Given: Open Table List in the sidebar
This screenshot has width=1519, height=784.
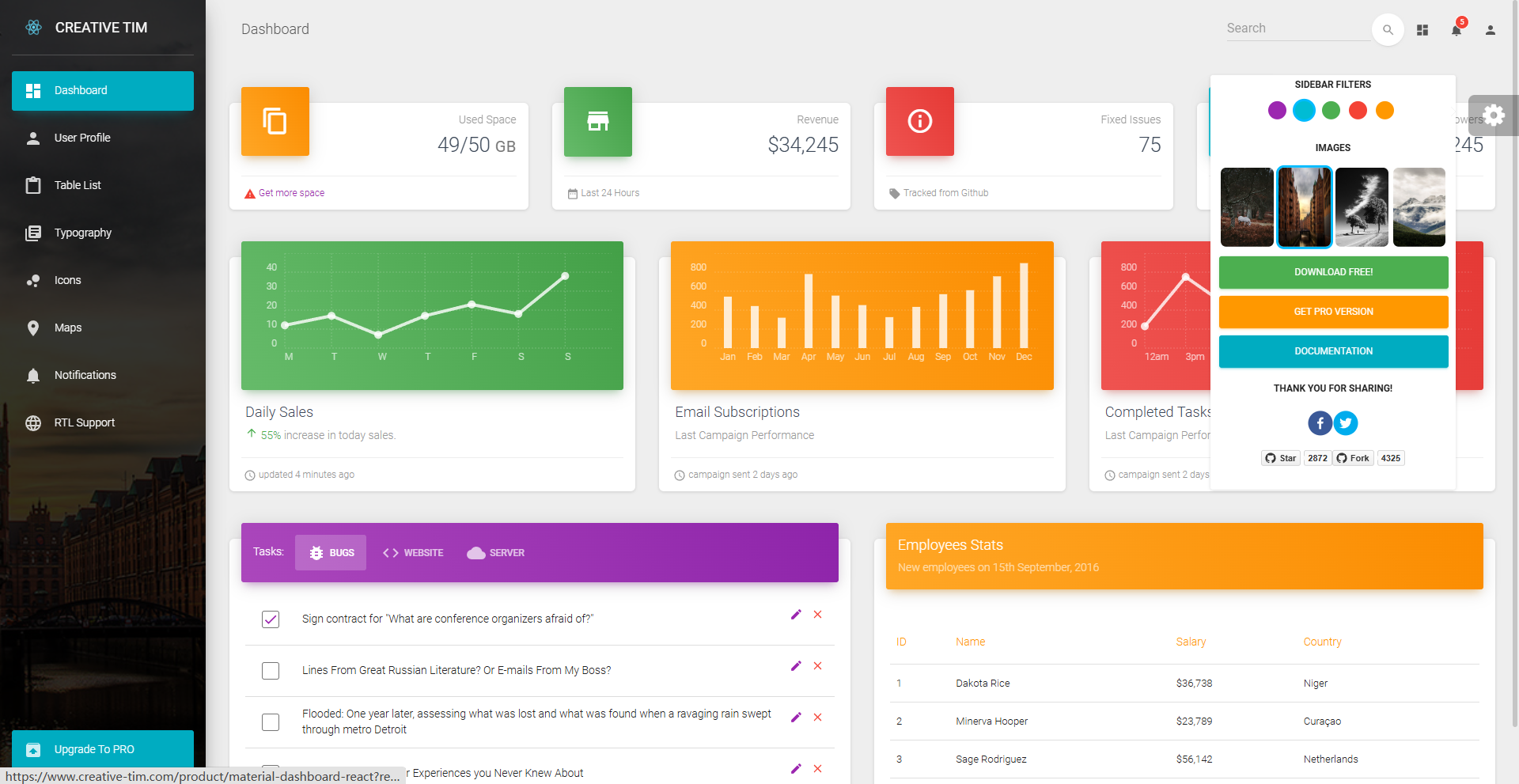Looking at the screenshot, I should point(103,186).
